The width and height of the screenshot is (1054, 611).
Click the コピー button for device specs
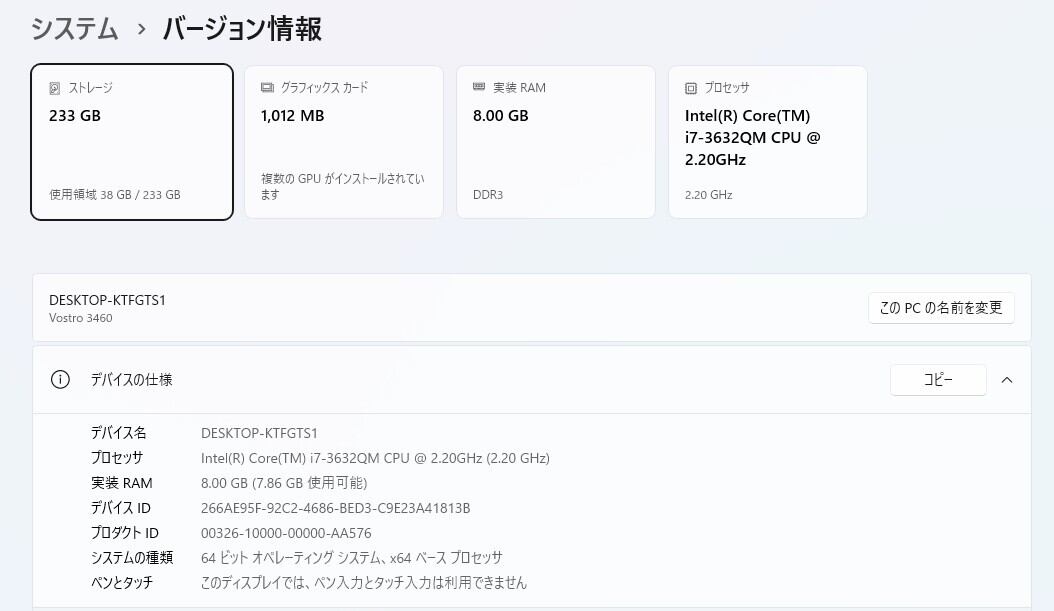point(938,380)
